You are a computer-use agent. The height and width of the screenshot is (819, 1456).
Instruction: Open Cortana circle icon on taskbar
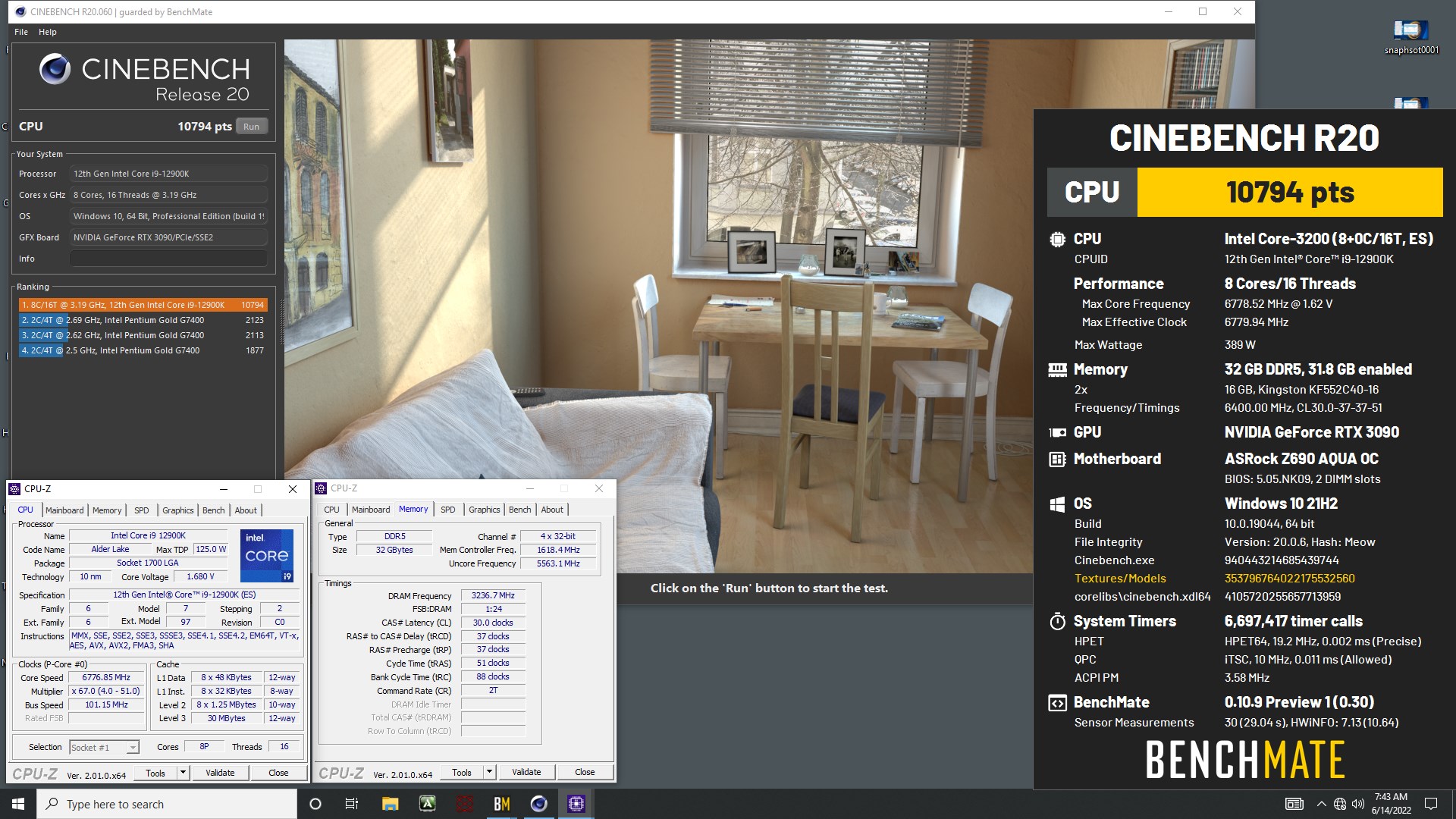point(315,804)
